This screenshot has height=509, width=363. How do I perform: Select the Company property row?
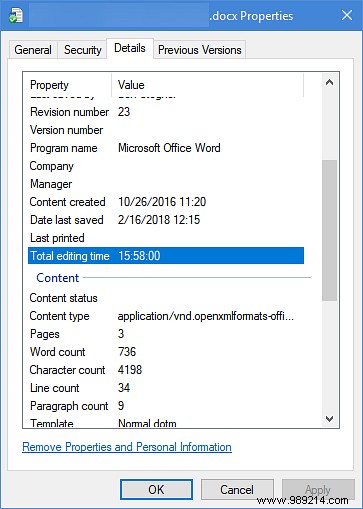coord(166,166)
